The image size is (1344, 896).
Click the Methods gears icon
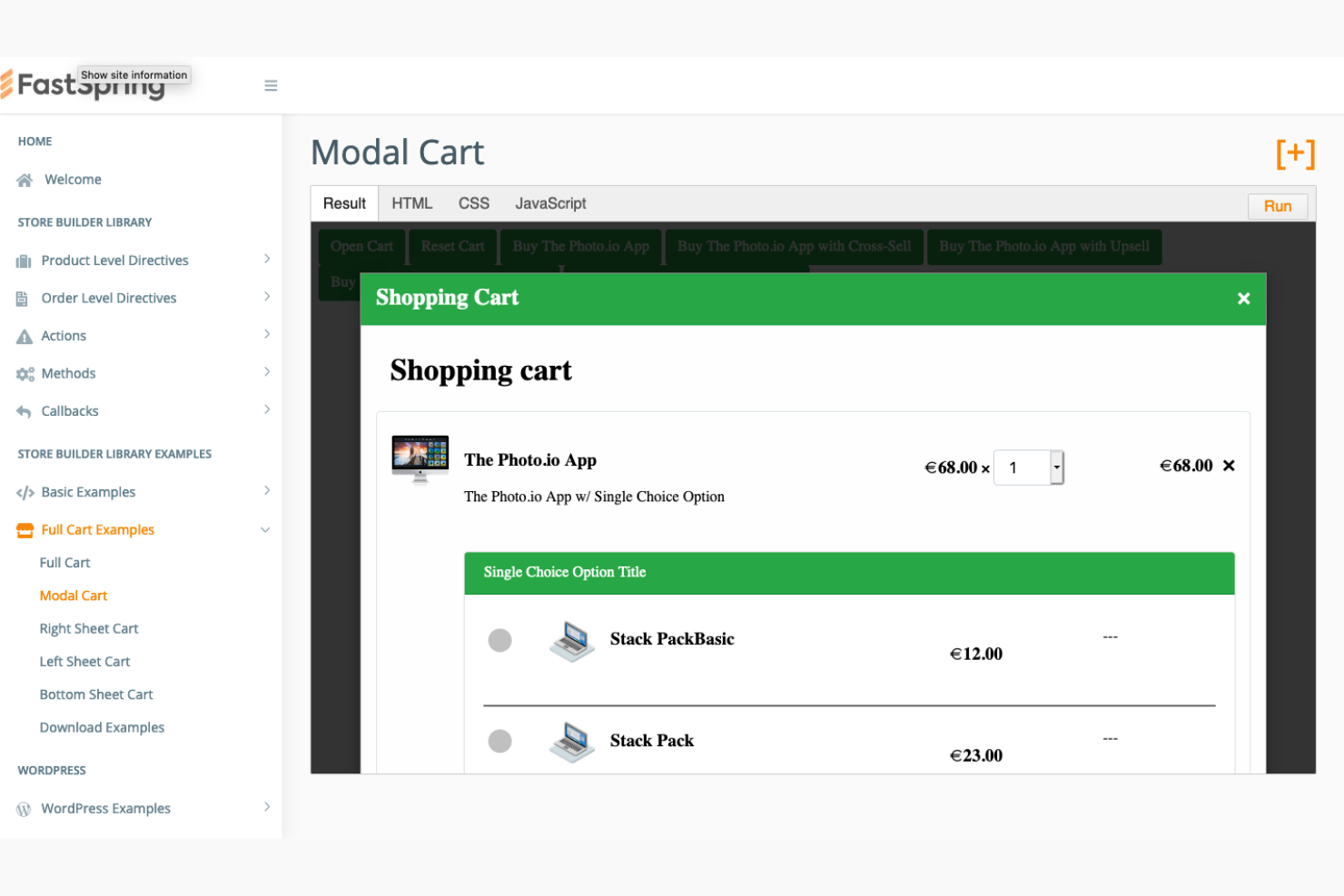(x=25, y=374)
